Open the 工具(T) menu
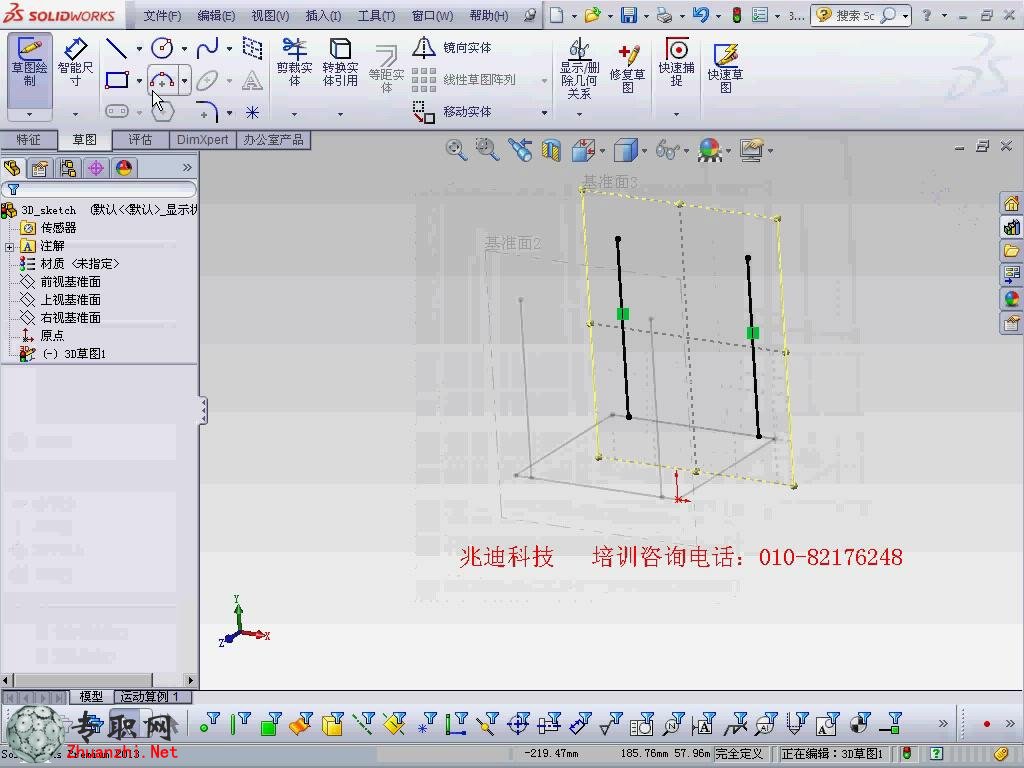 [376, 16]
